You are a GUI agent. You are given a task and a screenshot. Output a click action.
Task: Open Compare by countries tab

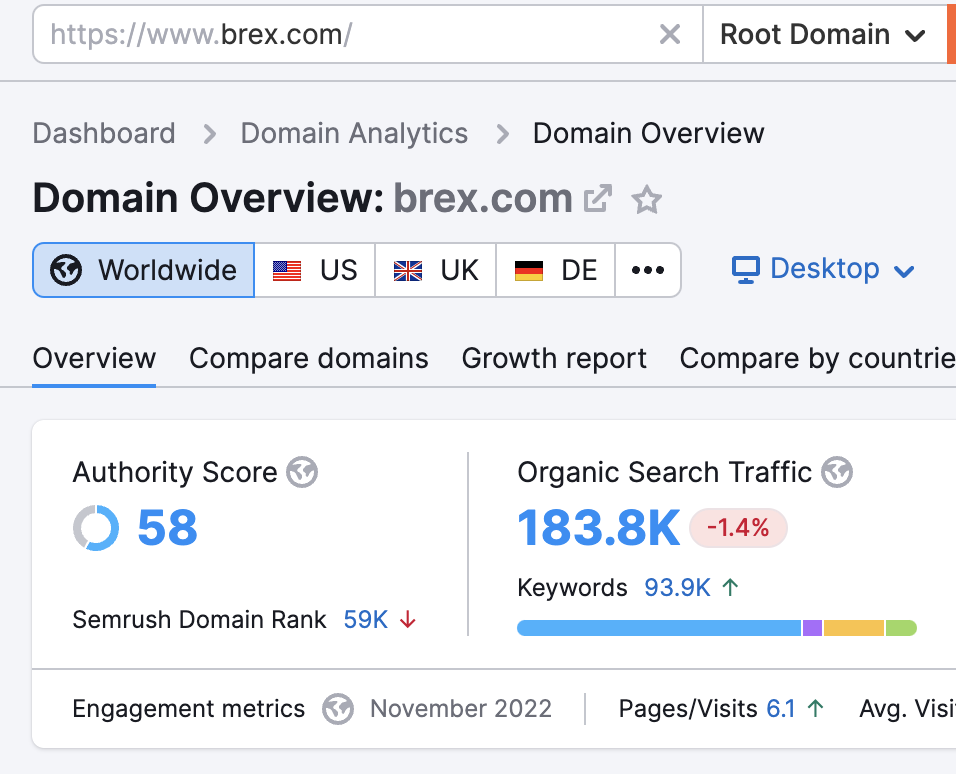tap(818, 358)
